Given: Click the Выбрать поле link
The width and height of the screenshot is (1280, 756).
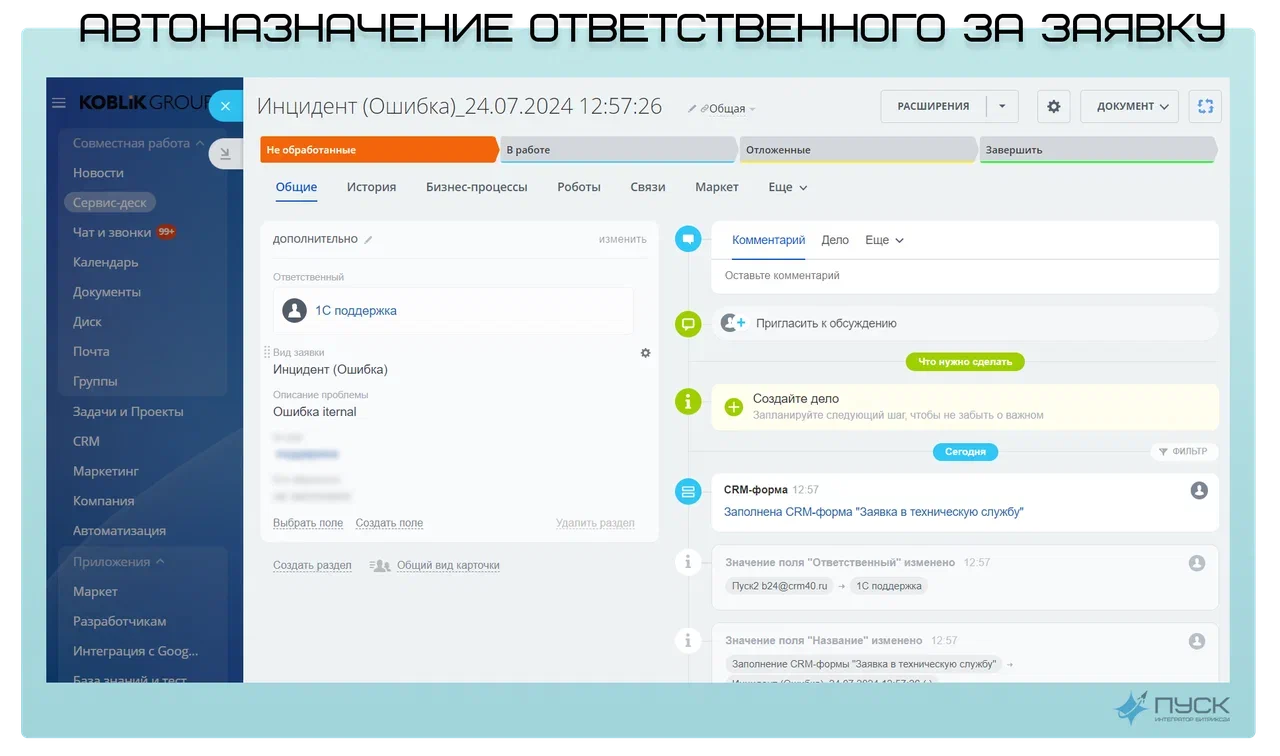Looking at the screenshot, I should pos(308,523).
